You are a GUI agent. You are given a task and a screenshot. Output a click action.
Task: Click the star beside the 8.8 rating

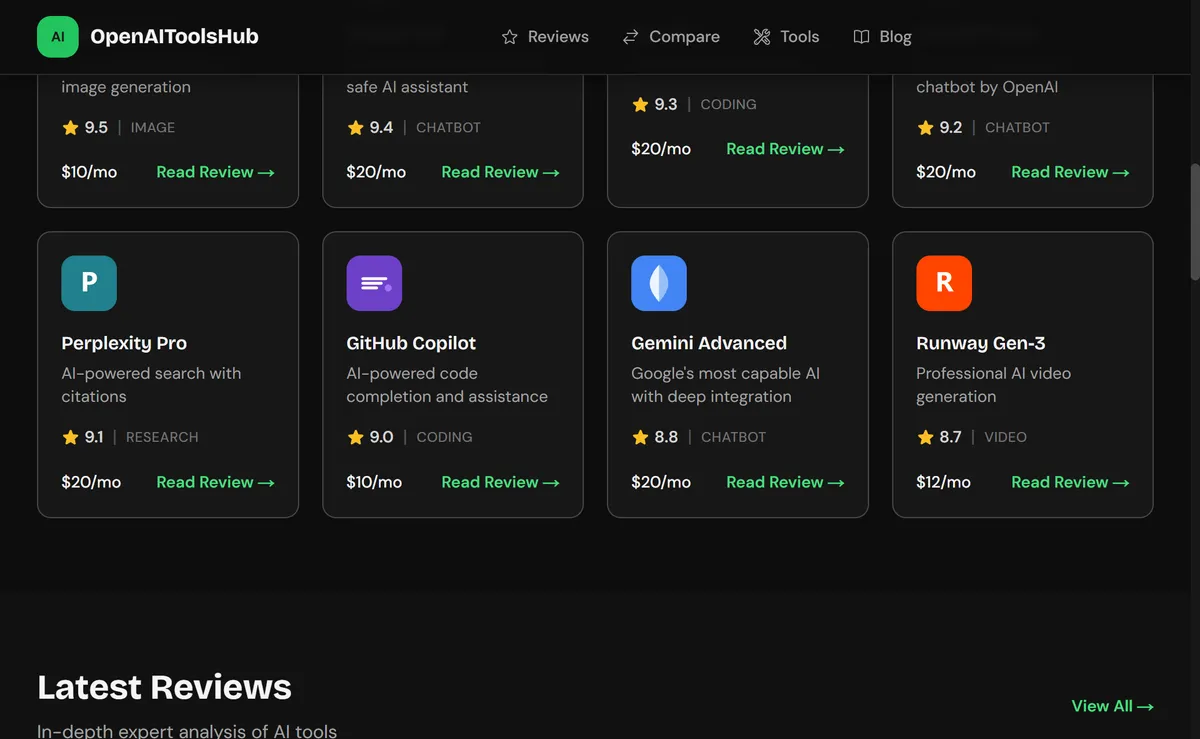coord(640,437)
